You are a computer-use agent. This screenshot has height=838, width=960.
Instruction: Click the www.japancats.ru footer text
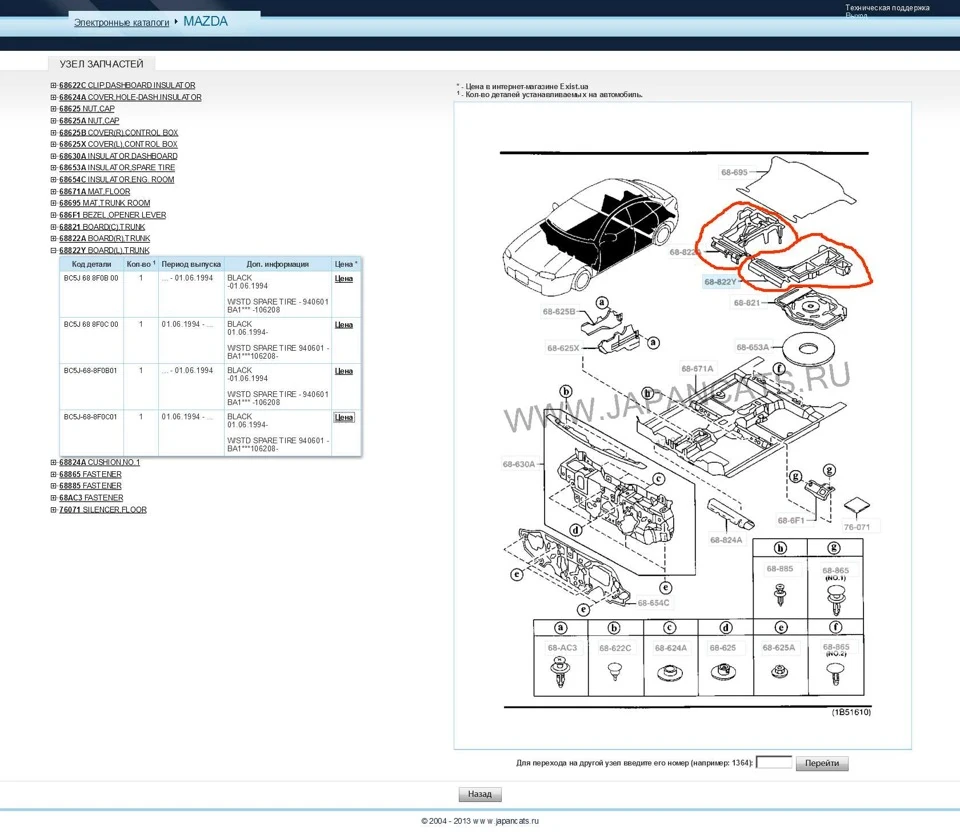(x=505, y=821)
